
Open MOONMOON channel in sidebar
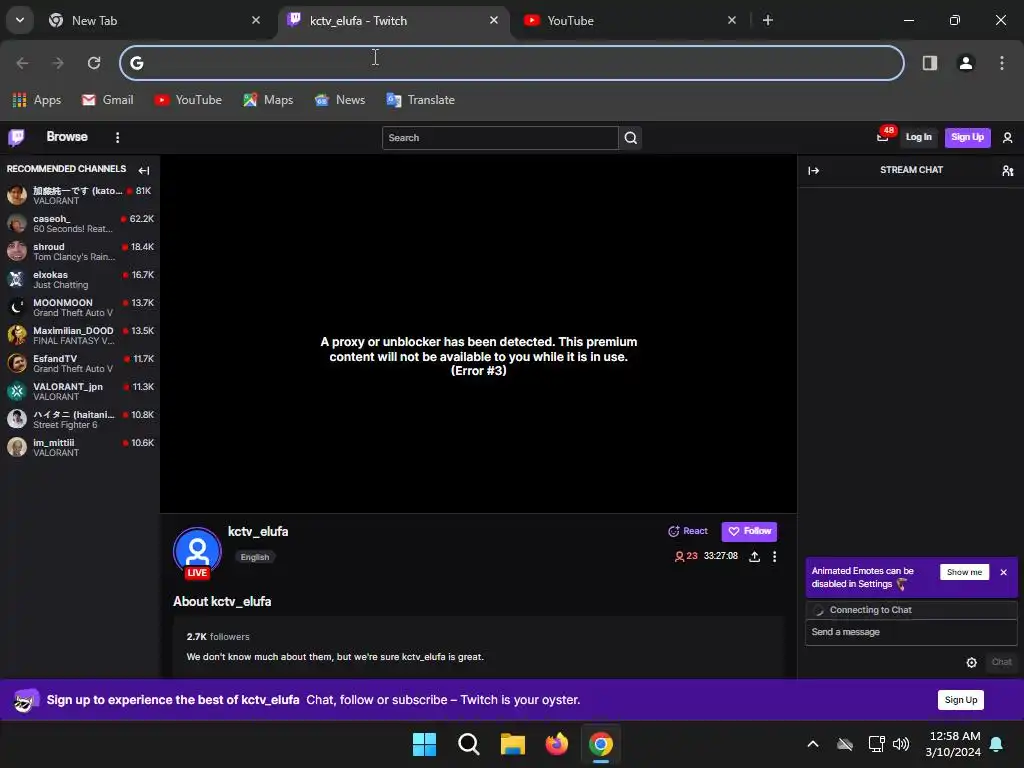pyautogui.click(x=80, y=308)
